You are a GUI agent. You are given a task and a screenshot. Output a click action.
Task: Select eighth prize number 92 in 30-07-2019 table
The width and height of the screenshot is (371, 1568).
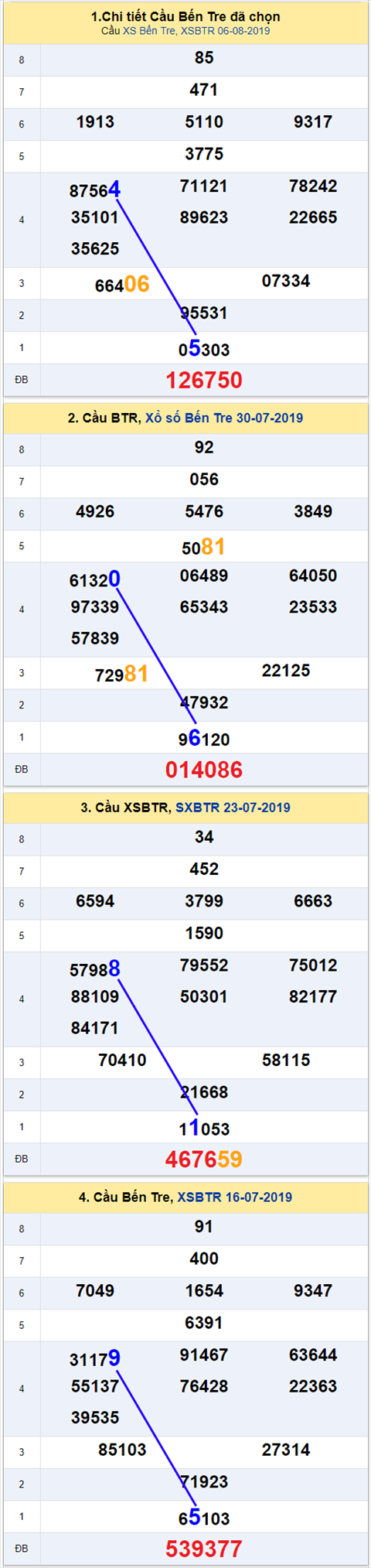tap(204, 448)
